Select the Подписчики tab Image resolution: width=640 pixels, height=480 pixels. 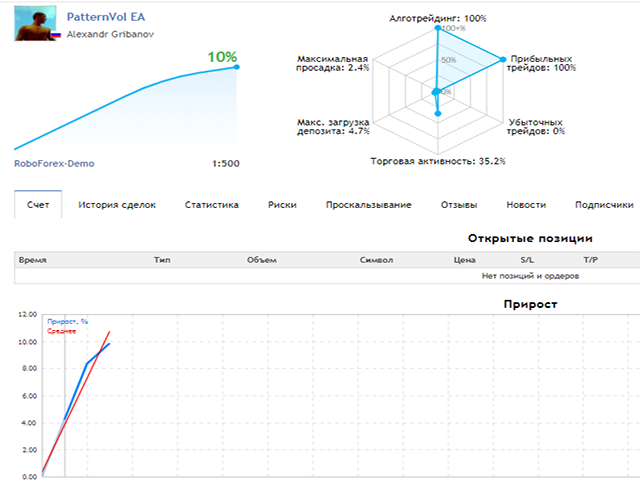point(604,205)
